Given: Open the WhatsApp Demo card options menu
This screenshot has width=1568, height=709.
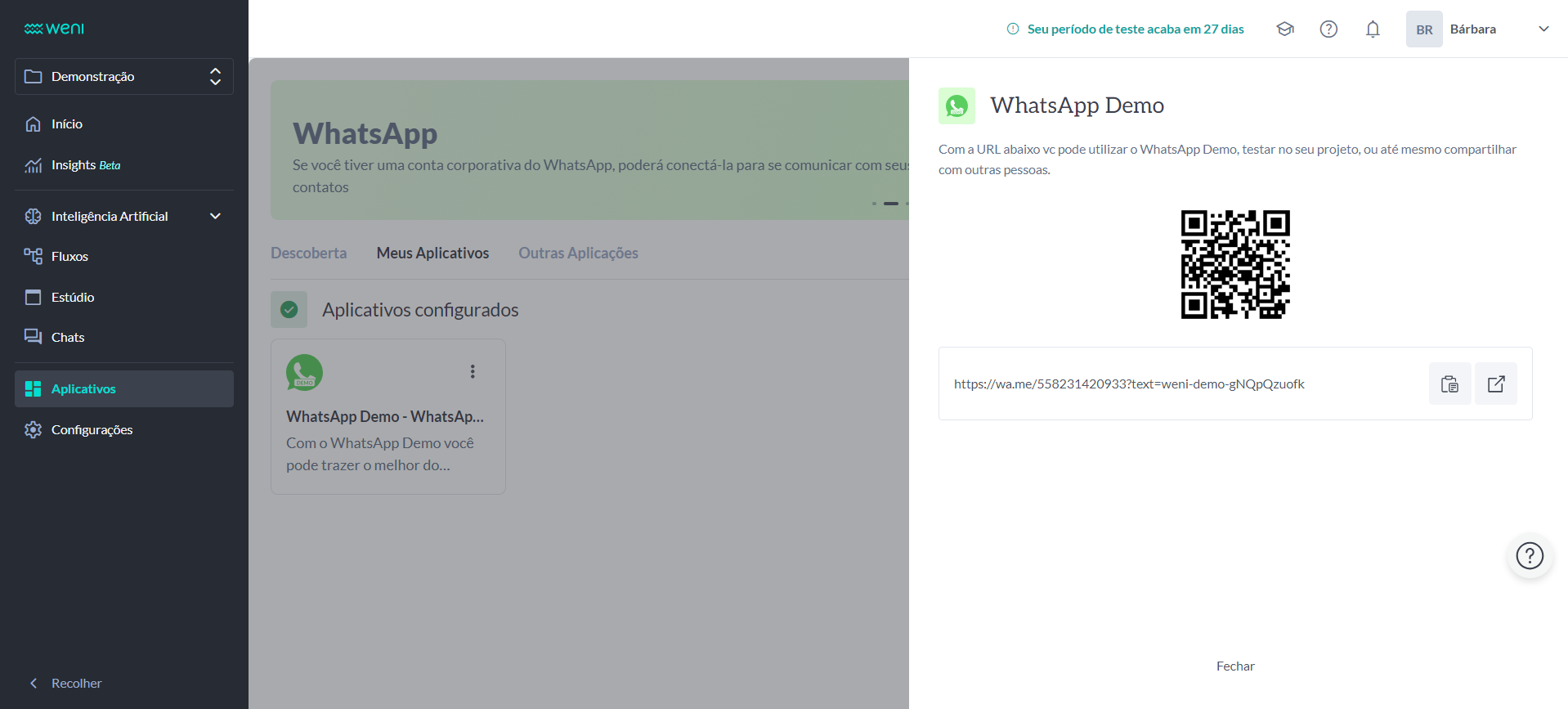Looking at the screenshot, I should [473, 371].
